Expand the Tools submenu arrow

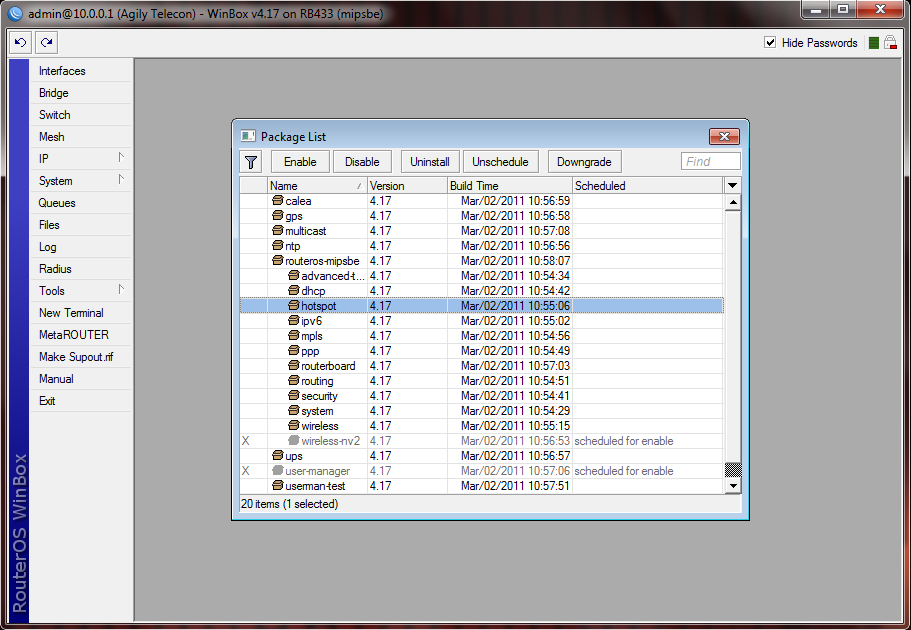coord(121,289)
